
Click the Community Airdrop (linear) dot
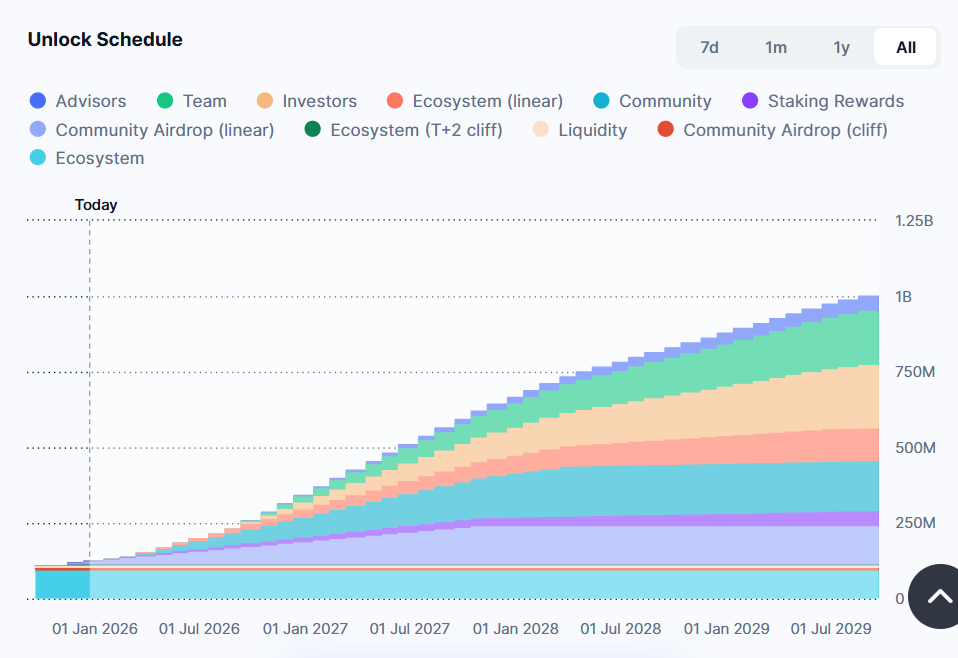[x=37, y=130]
